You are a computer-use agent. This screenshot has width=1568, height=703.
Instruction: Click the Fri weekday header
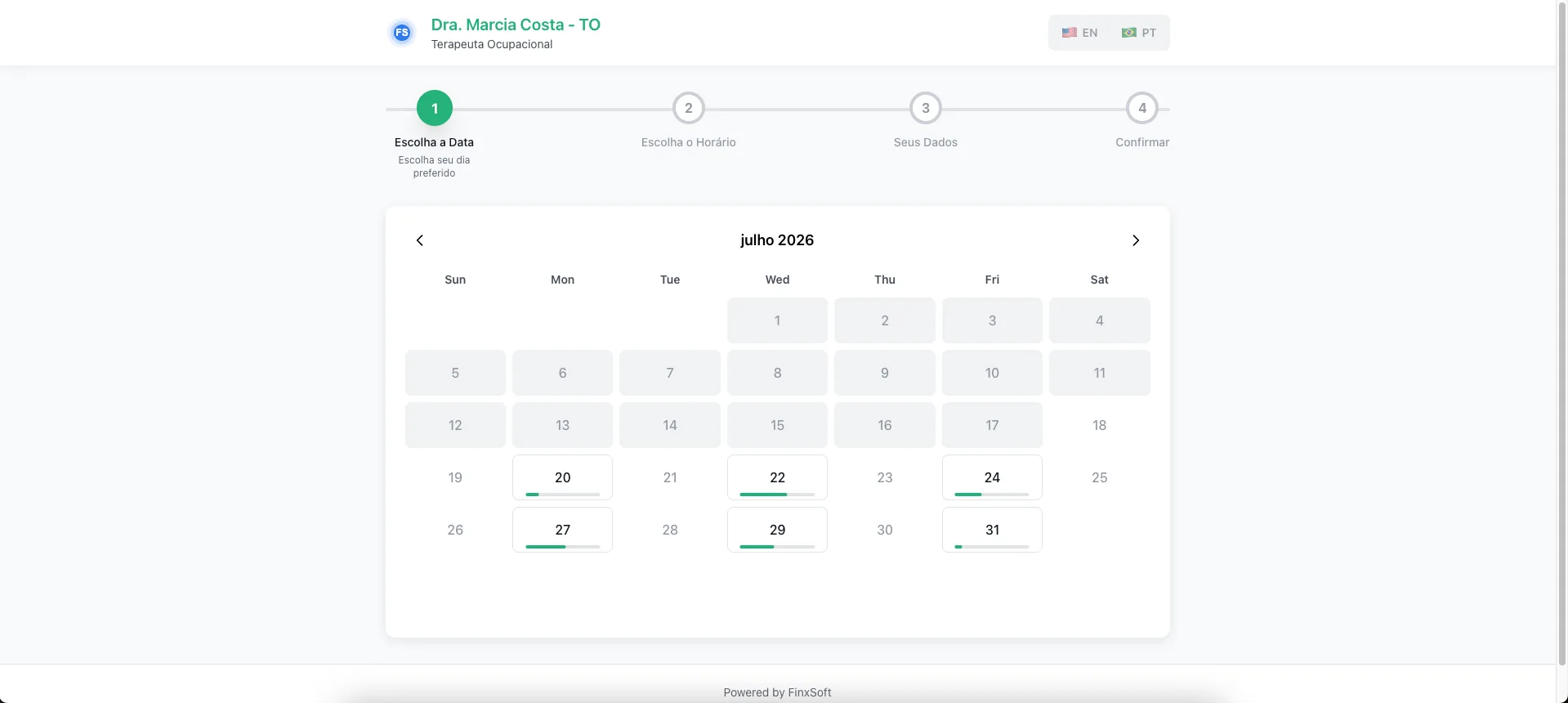click(x=992, y=280)
